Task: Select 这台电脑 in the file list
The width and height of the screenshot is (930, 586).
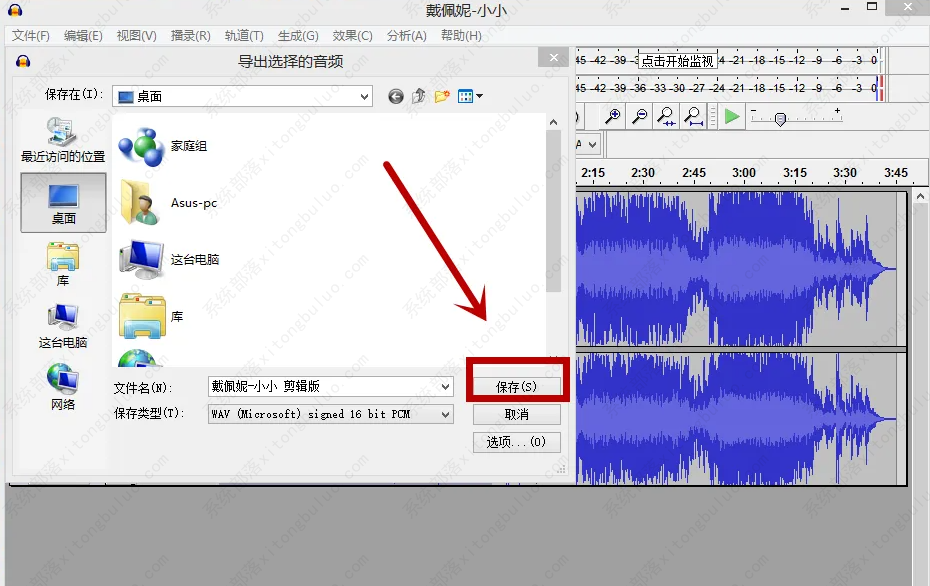Action: pyautogui.click(x=169, y=260)
